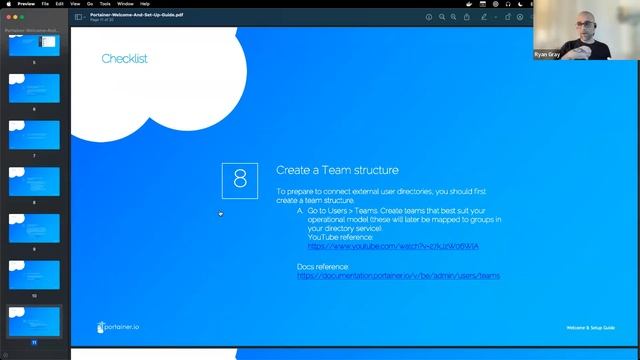Click the Portainer-Welcome-And-Set-Up-Guide.pdf title

[136, 15]
